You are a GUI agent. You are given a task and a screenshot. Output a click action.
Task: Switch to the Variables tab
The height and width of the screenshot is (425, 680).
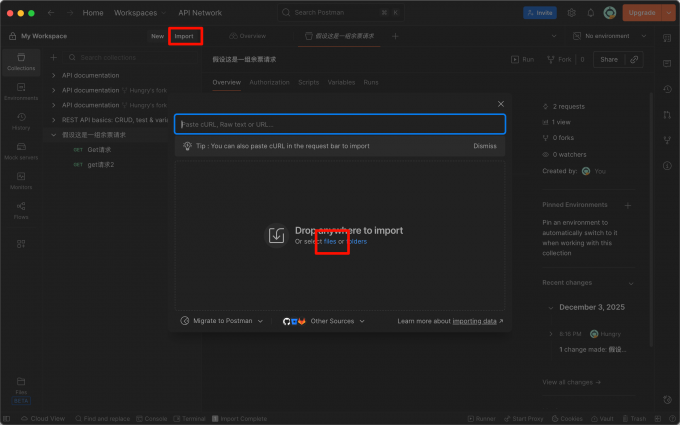341,82
